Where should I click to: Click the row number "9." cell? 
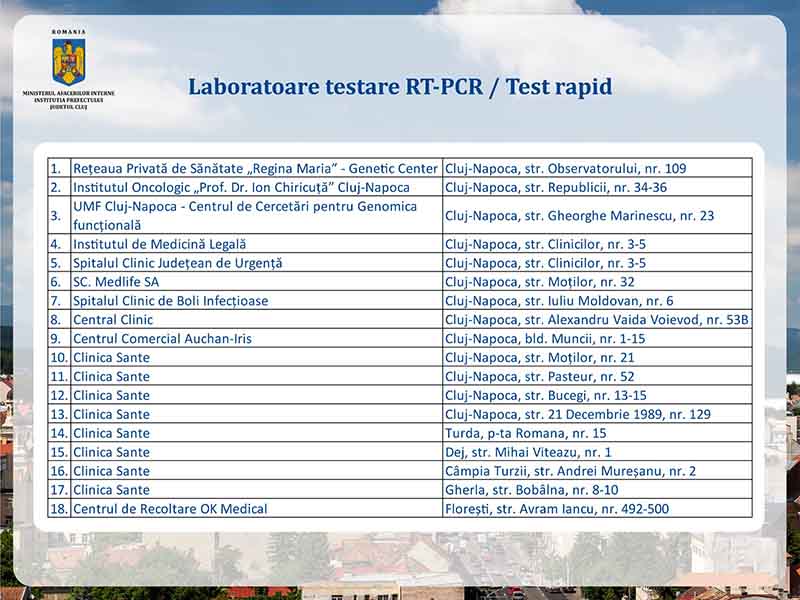(59, 339)
